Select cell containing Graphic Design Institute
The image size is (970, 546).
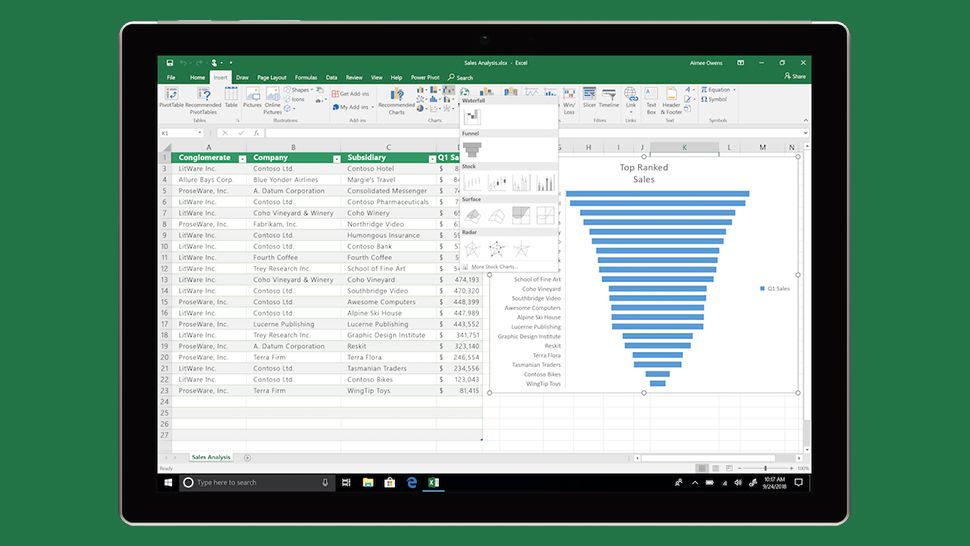[386, 335]
